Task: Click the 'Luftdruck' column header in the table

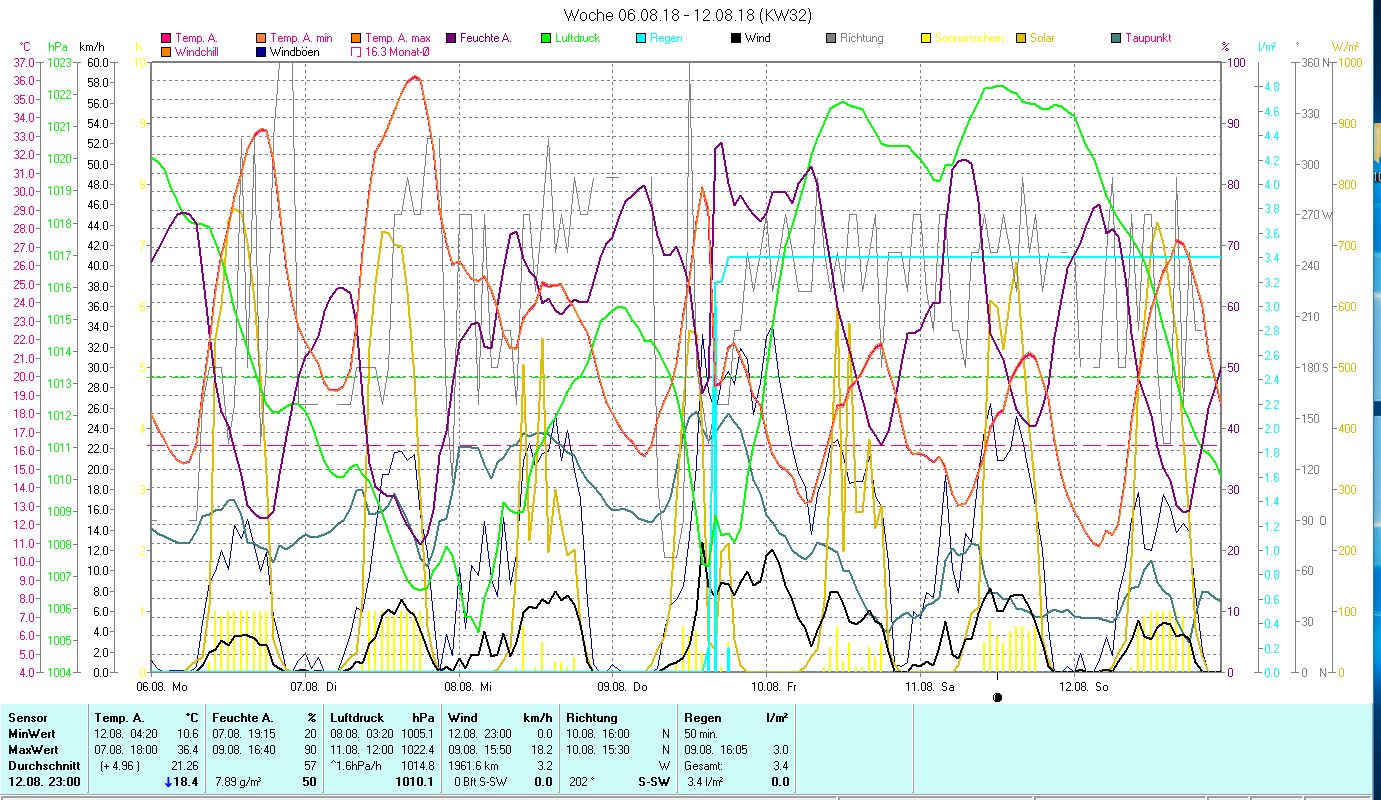Action: [357, 718]
